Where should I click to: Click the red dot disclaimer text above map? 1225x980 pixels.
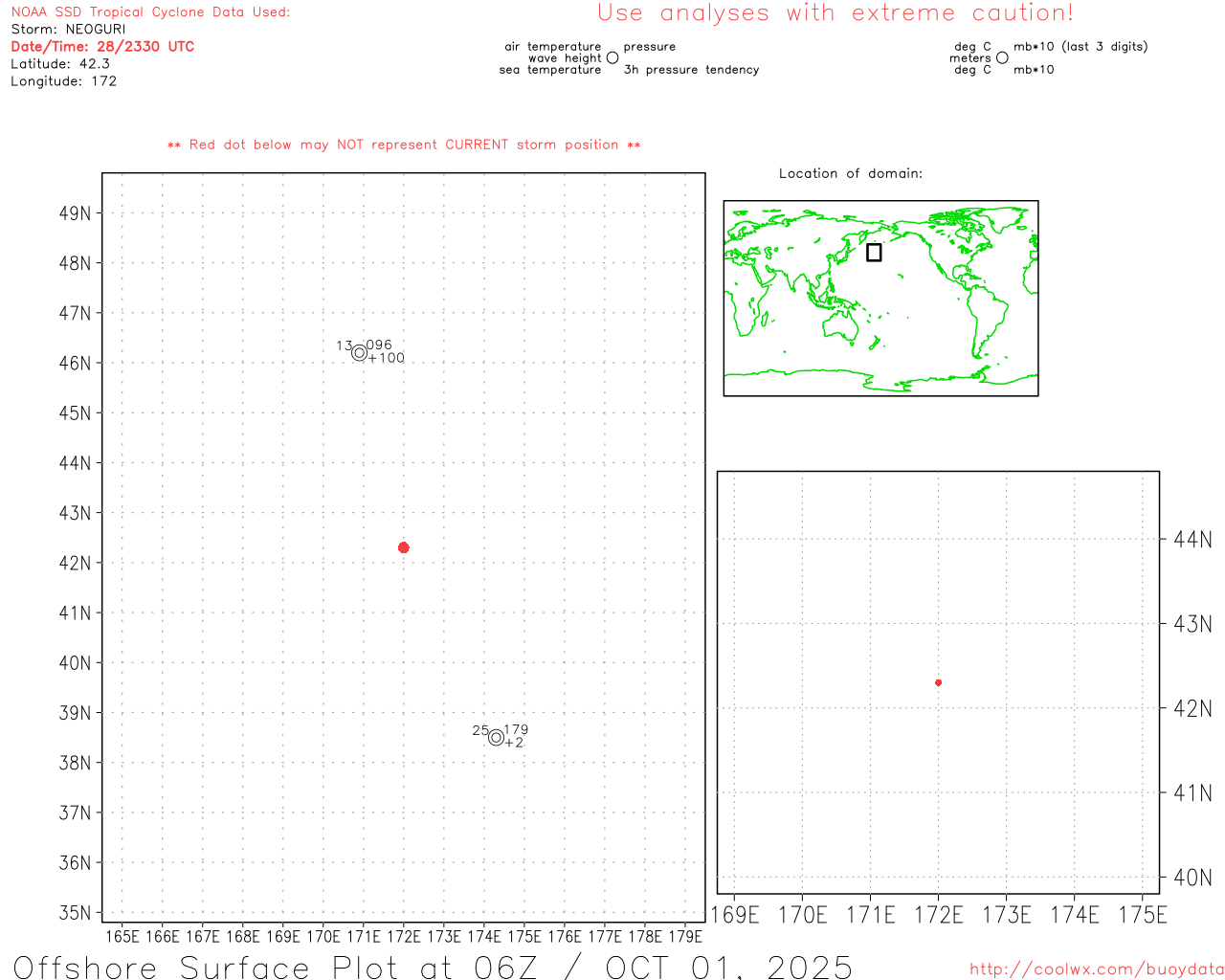(x=404, y=145)
